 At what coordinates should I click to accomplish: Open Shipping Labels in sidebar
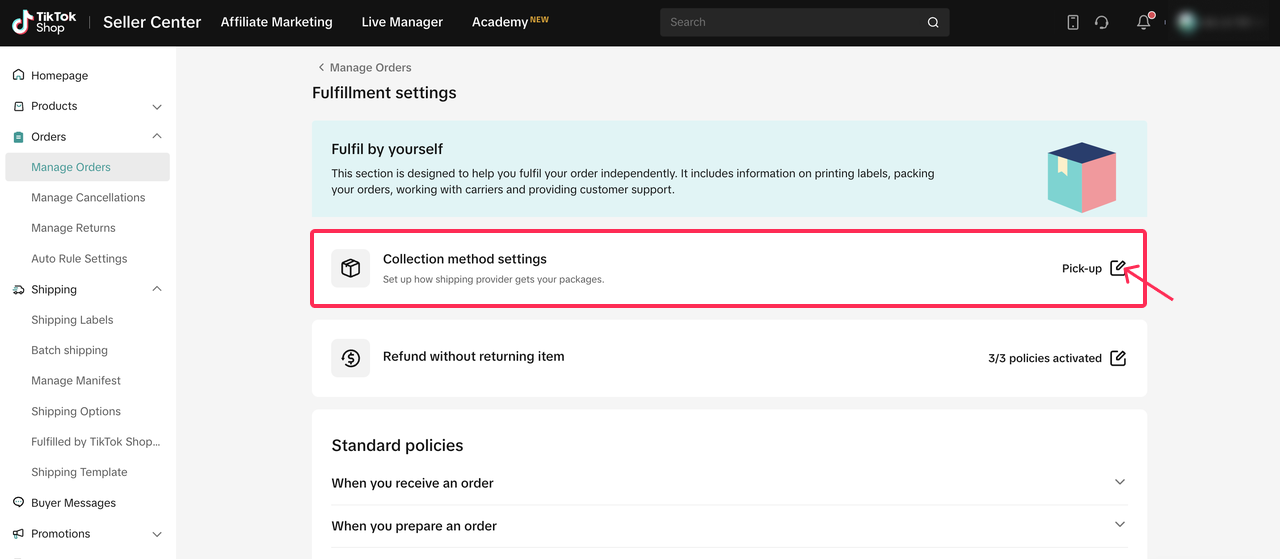[x=72, y=320]
